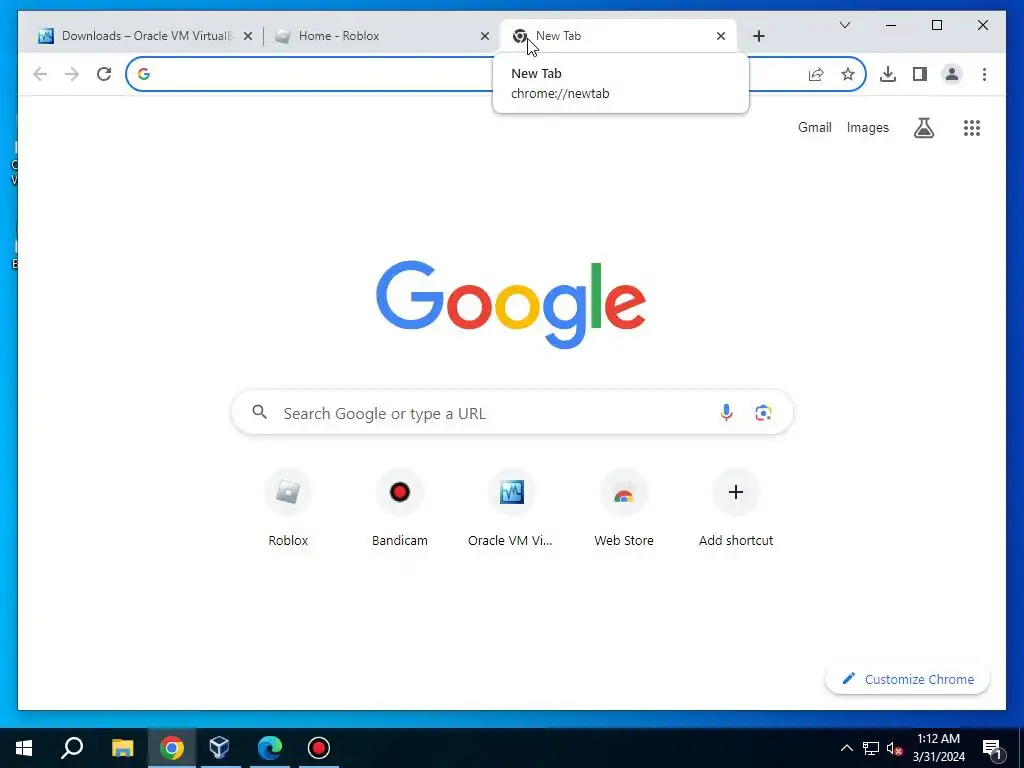Click the share page icon in address bar
1024x768 pixels.
816,74
